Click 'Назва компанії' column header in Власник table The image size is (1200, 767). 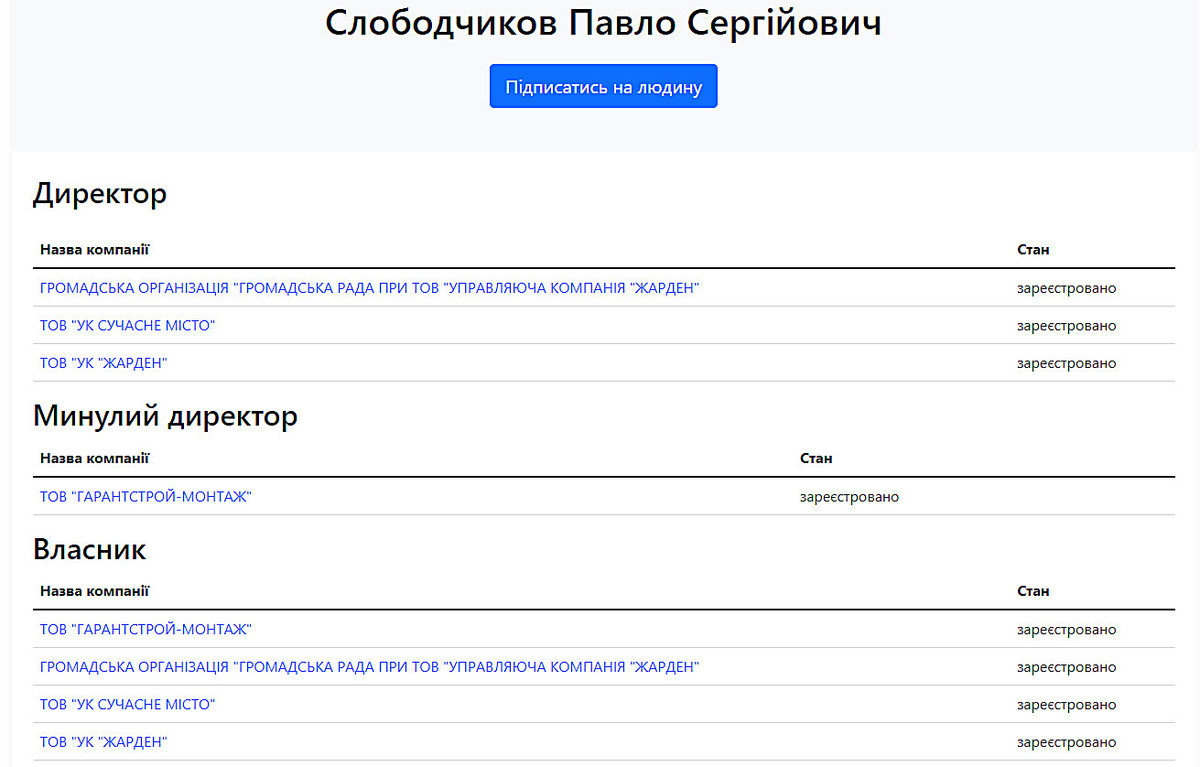(94, 592)
